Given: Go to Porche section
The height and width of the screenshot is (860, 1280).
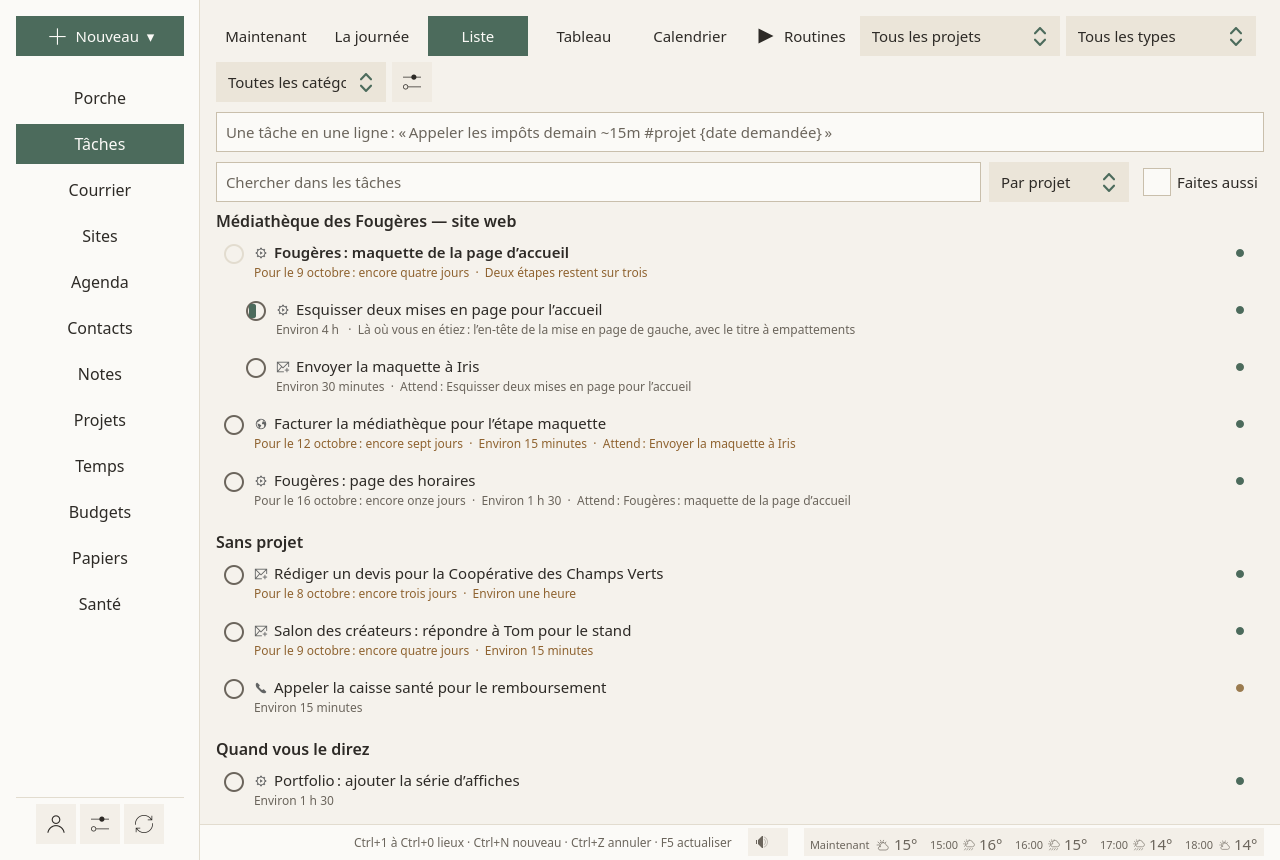Looking at the screenshot, I should pyautogui.click(x=100, y=98).
